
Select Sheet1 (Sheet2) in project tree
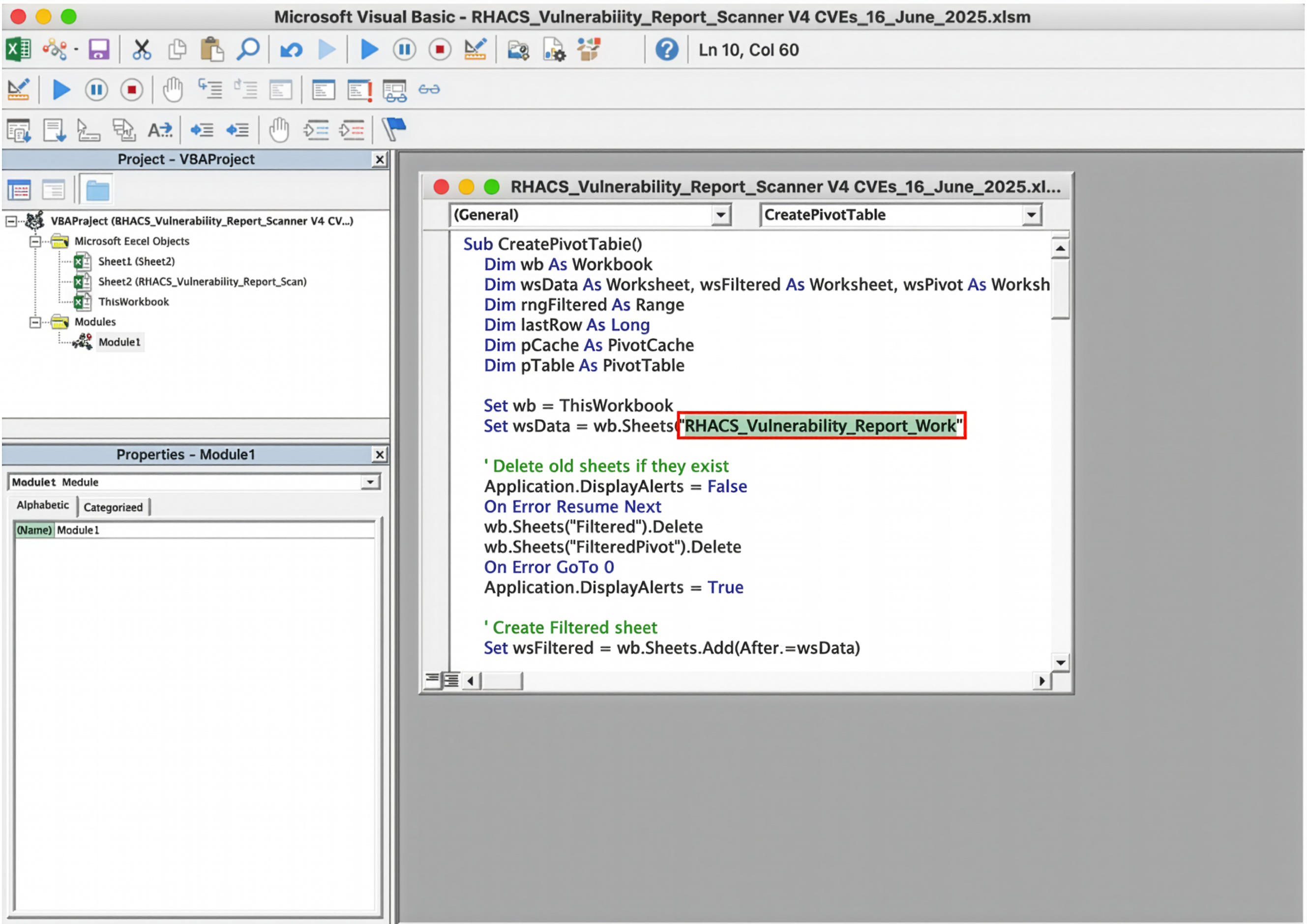(x=136, y=262)
